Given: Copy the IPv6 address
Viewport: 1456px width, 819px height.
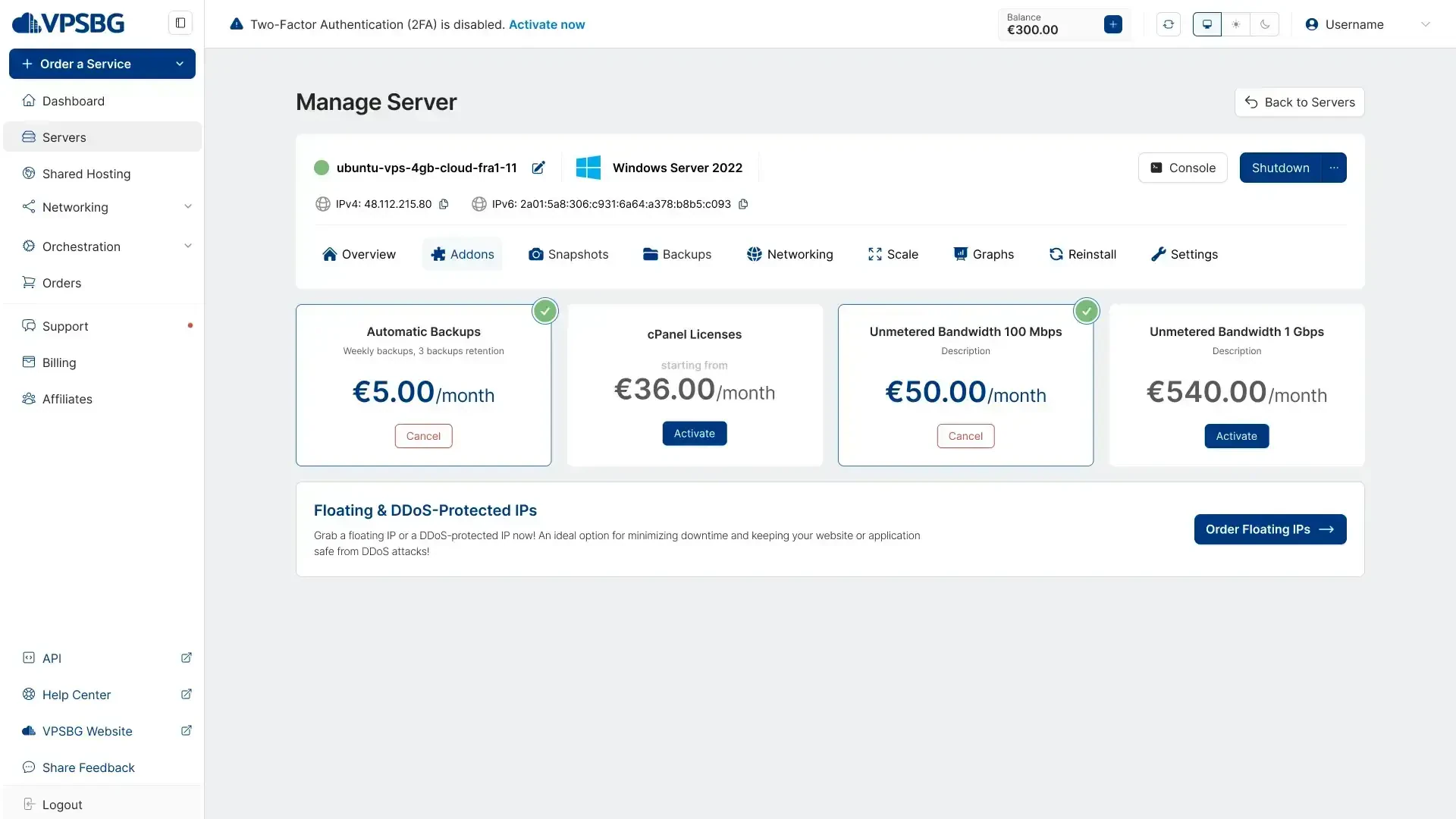Looking at the screenshot, I should tap(743, 204).
